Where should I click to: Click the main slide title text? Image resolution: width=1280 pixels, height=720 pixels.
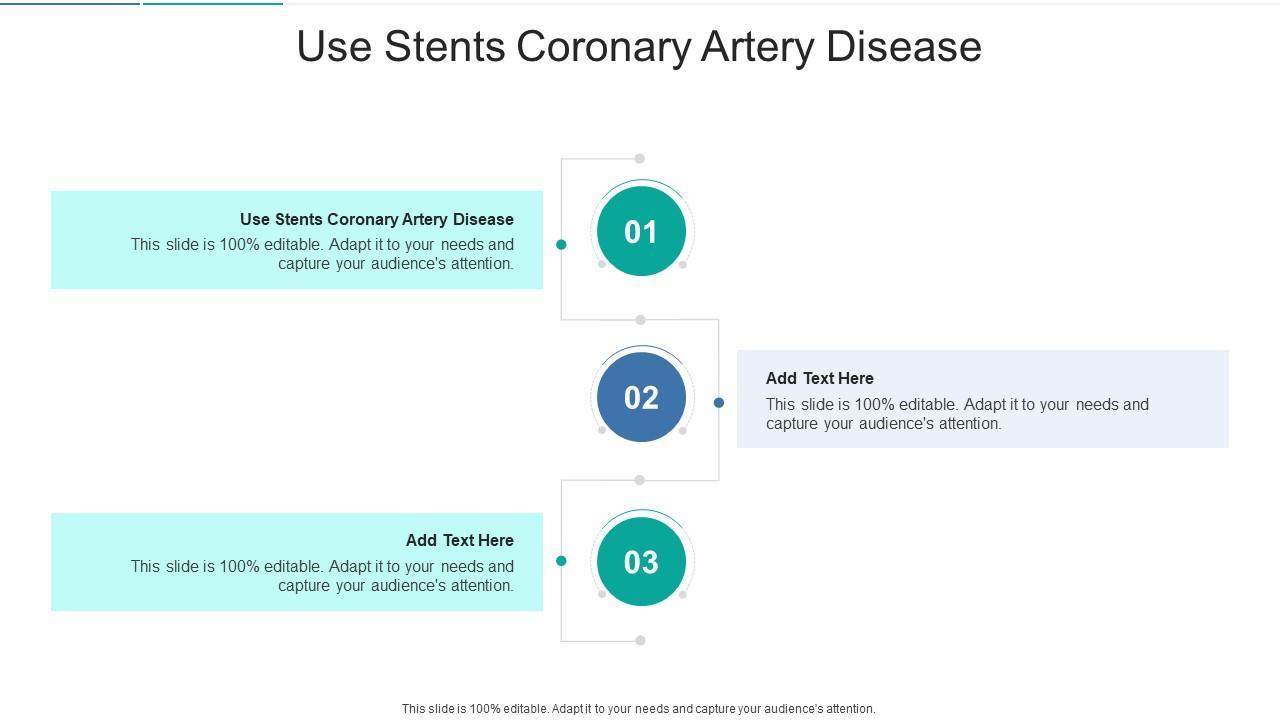[639, 47]
